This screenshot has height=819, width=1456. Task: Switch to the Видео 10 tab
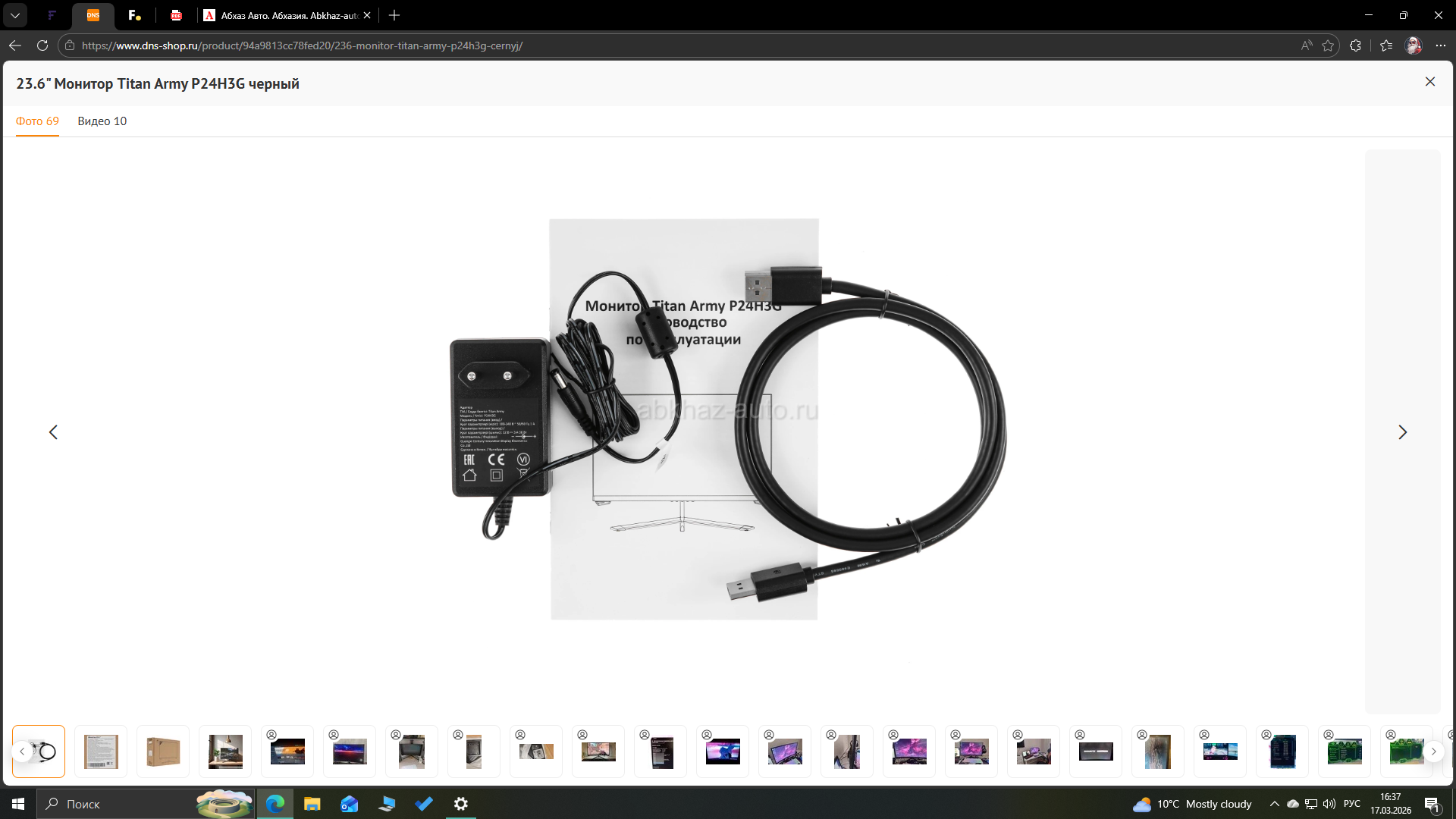click(102, 121)
